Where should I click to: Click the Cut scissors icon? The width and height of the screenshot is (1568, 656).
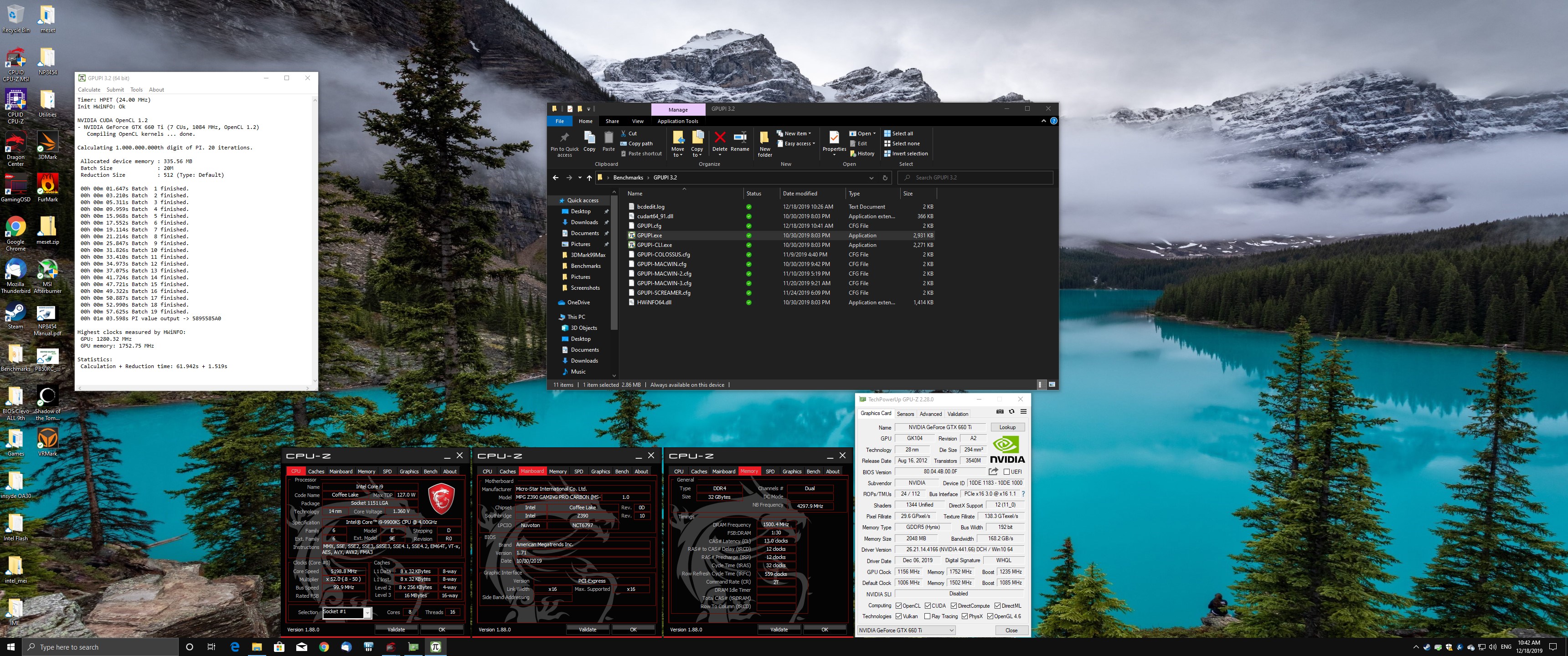tap(623, 133)
